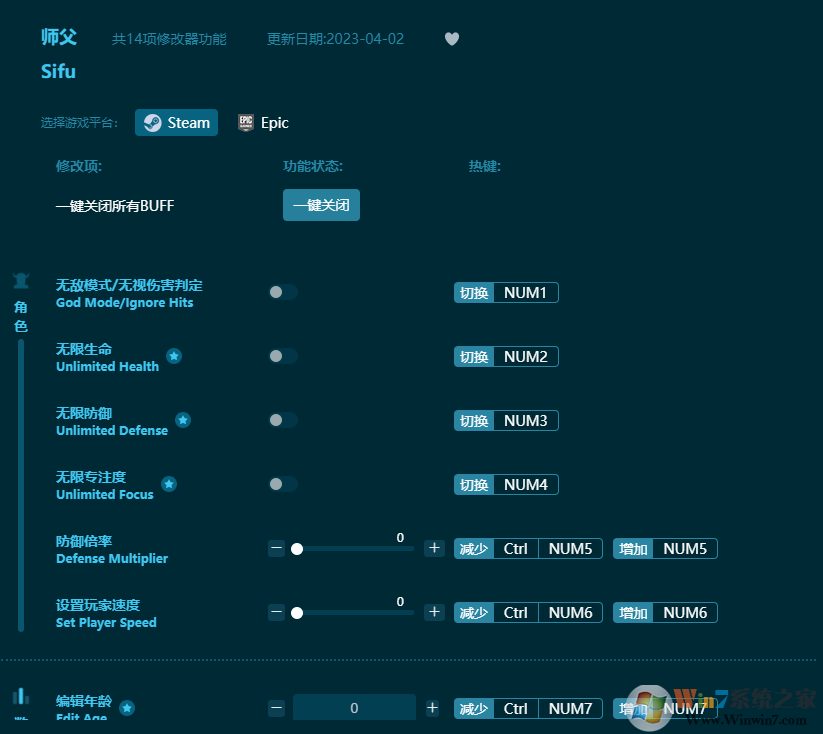
Task: Select the Steam platform tab
Action: click(x=176, y=123)
